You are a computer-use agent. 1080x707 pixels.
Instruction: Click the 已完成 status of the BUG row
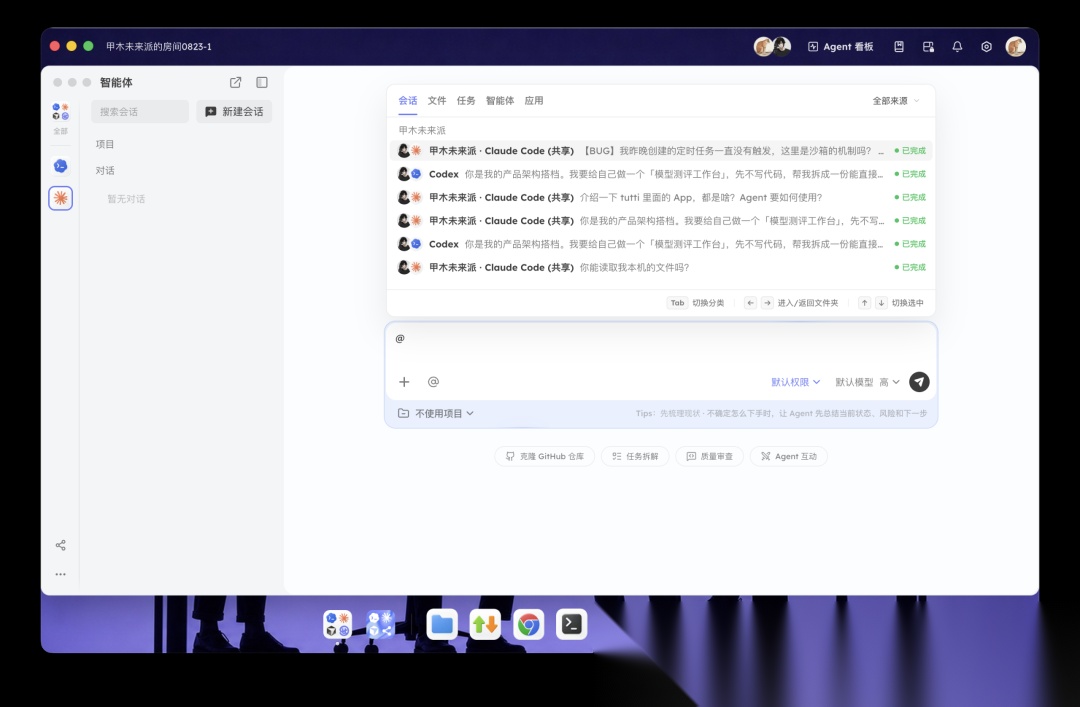[x=910, y=150]
